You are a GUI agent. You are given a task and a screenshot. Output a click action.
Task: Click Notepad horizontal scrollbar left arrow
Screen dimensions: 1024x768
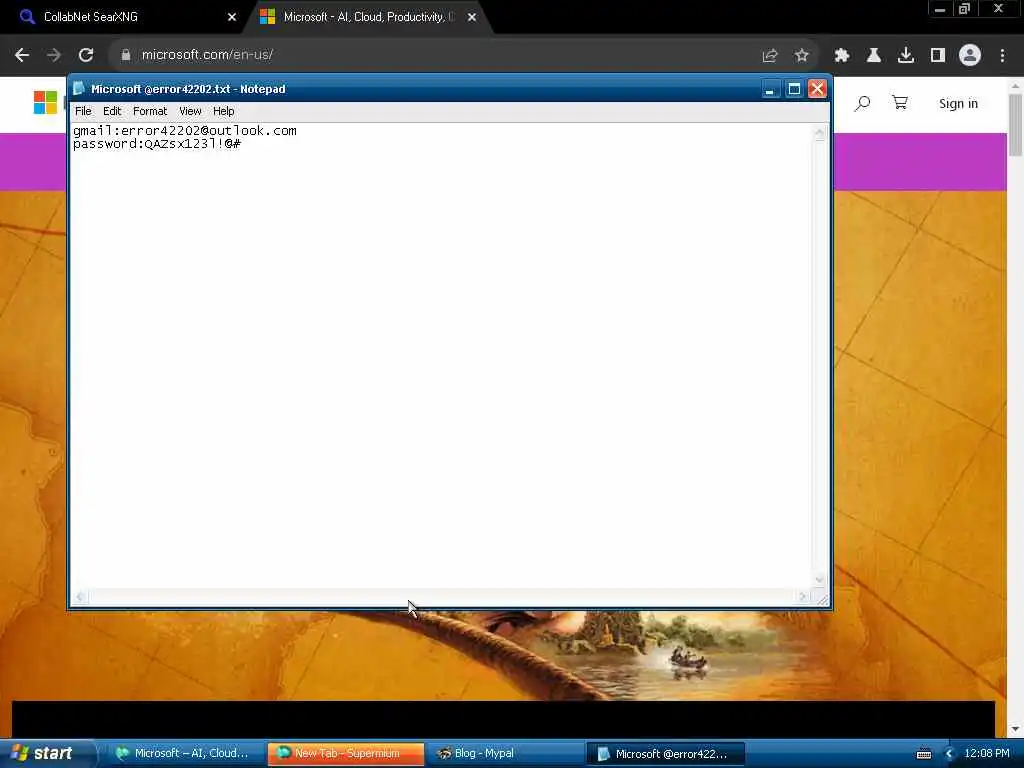[80, 596]
